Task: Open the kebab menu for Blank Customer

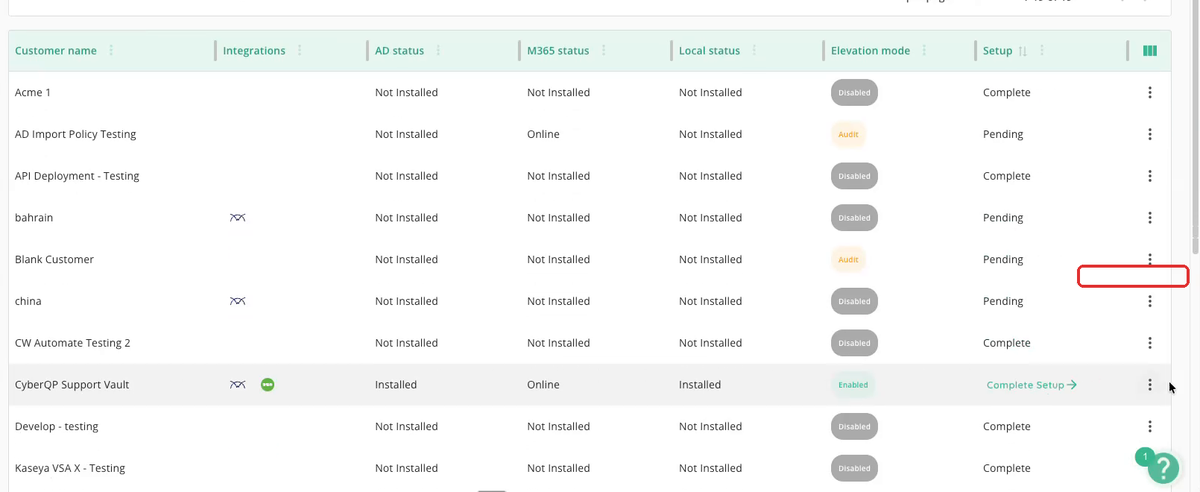Action: (1150, 259)
